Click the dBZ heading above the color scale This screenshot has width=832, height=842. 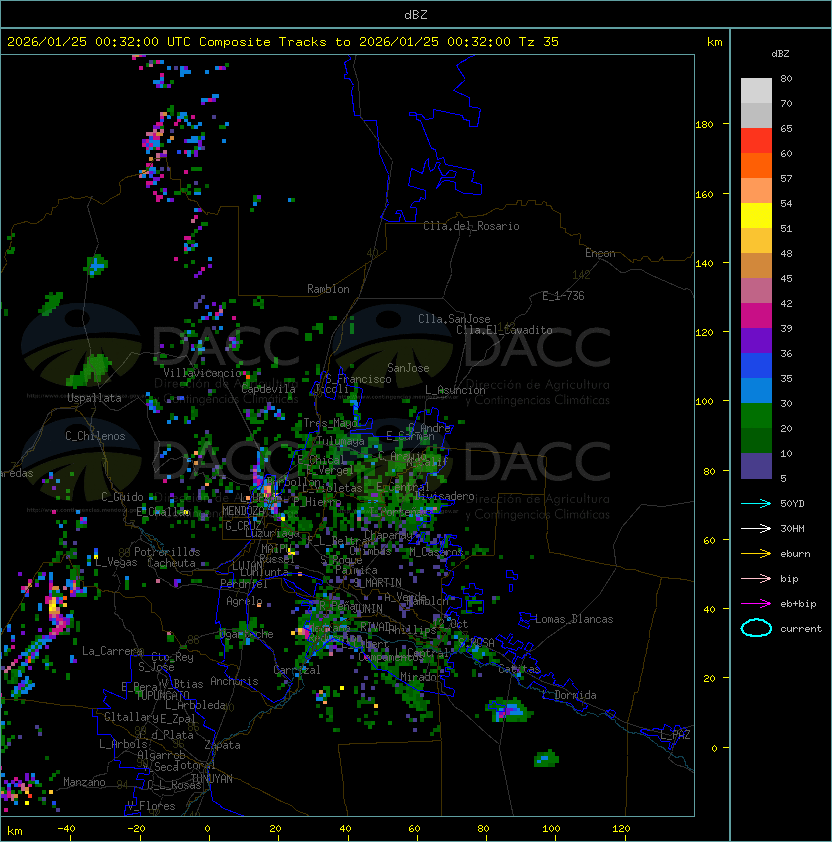click(x=780, y=54)
